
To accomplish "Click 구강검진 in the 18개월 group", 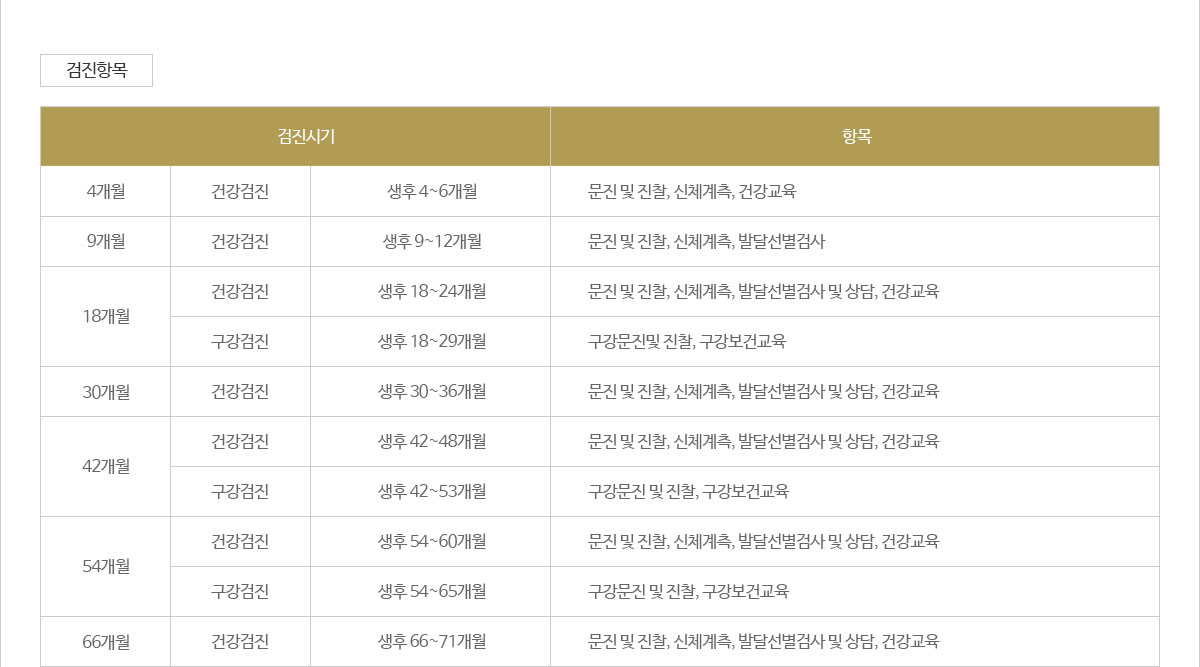I will 240,342.
